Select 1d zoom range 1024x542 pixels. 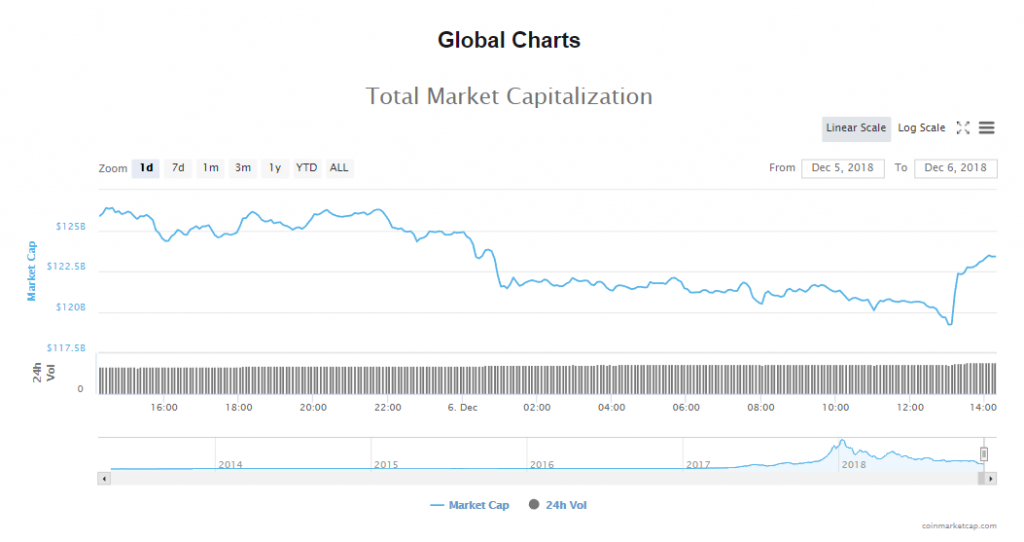[x=146, y=168]
